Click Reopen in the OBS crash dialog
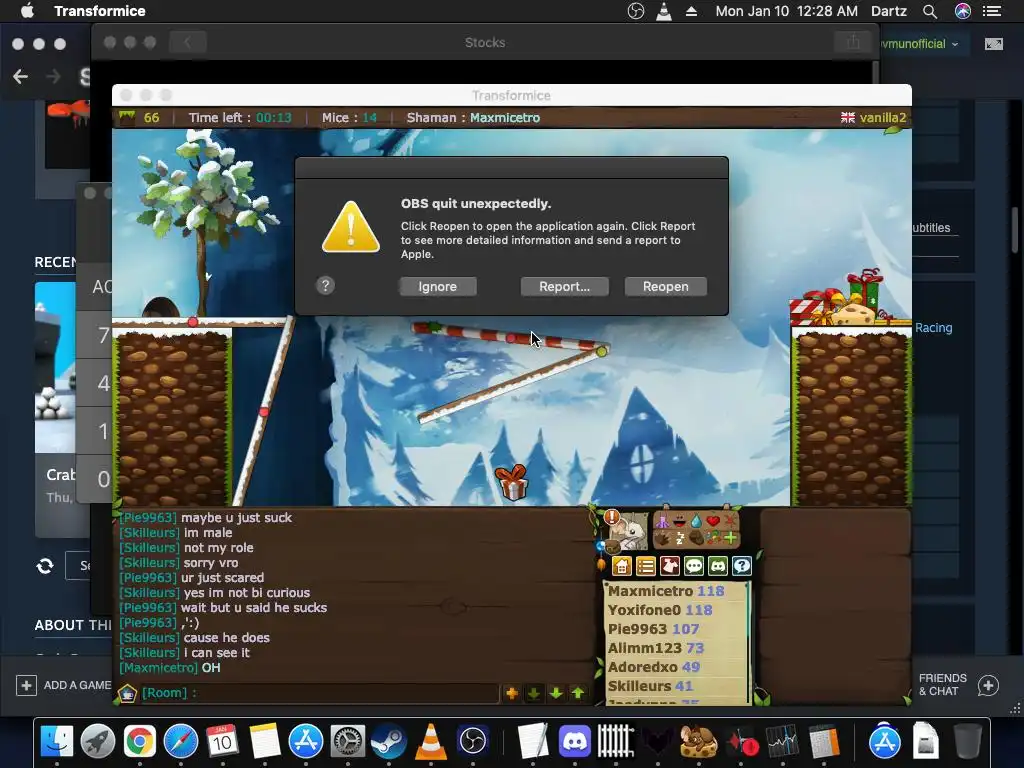The width and height of the screenshot is (1024, 768). click(665, 286)
